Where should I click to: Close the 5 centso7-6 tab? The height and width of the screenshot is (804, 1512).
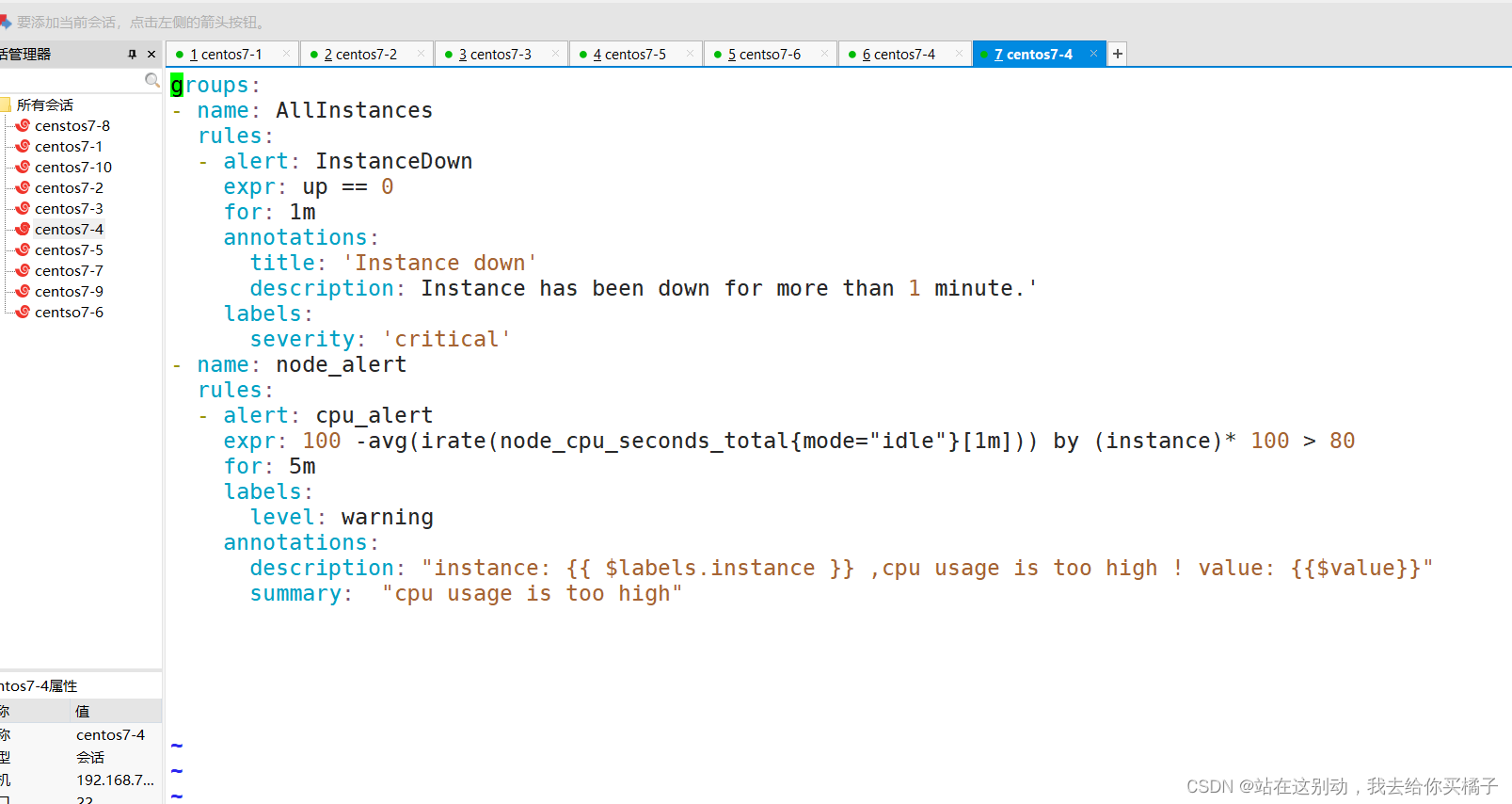coord(824,54)
